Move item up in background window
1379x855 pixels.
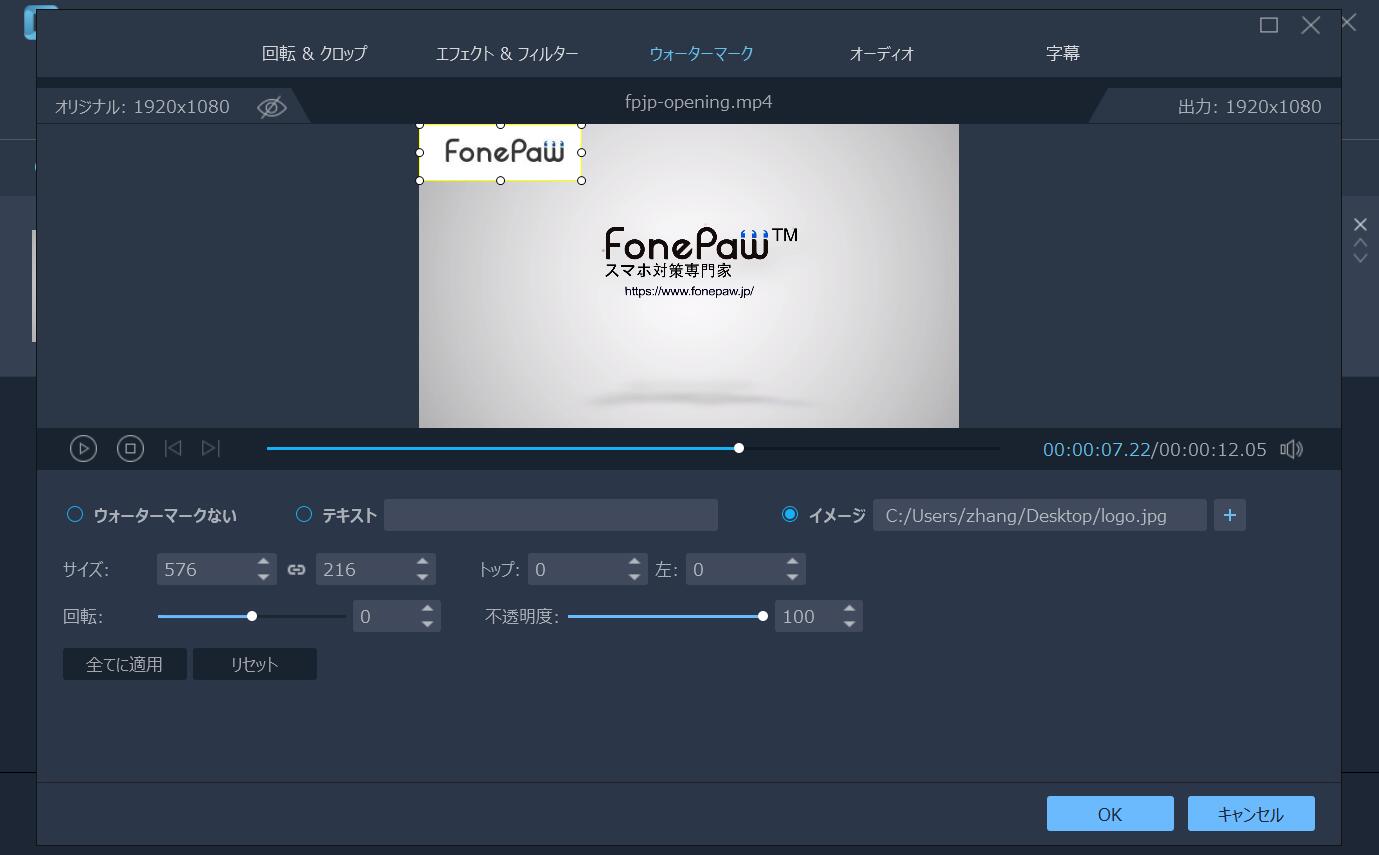1360,242
